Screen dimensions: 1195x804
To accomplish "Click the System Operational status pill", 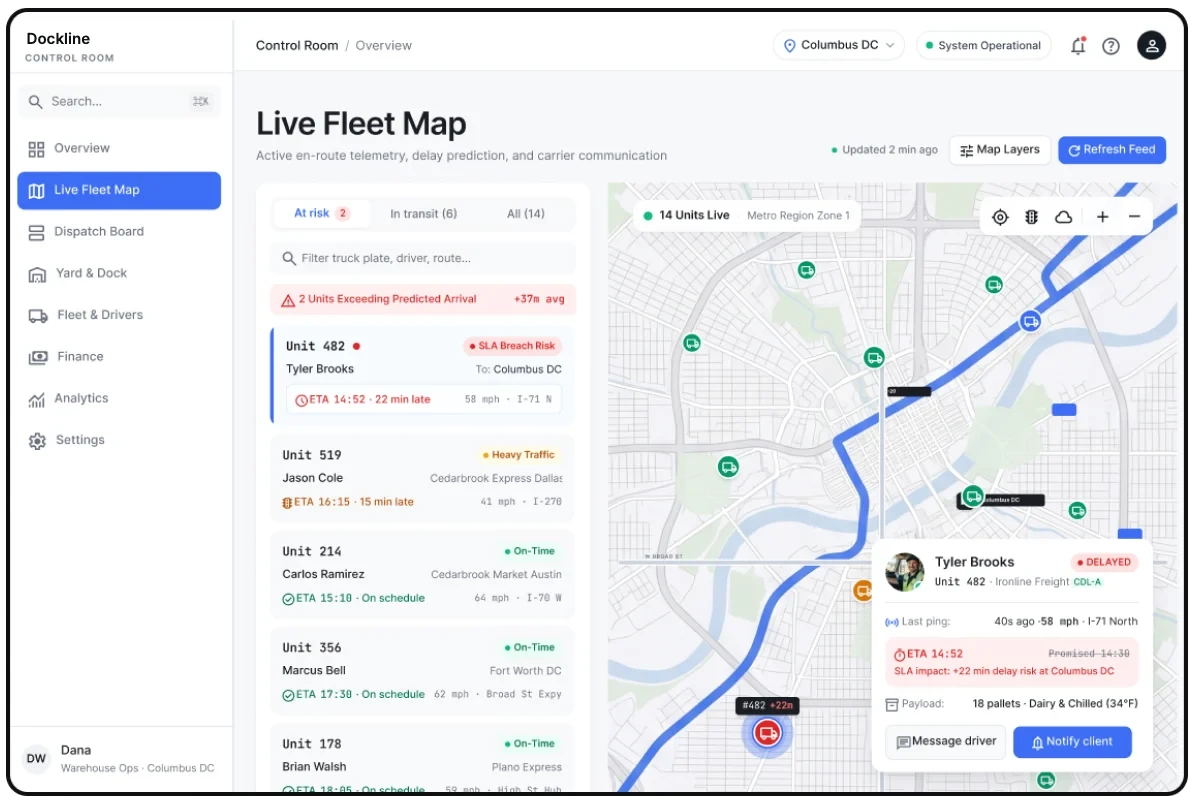I will (x=983, y=46).
